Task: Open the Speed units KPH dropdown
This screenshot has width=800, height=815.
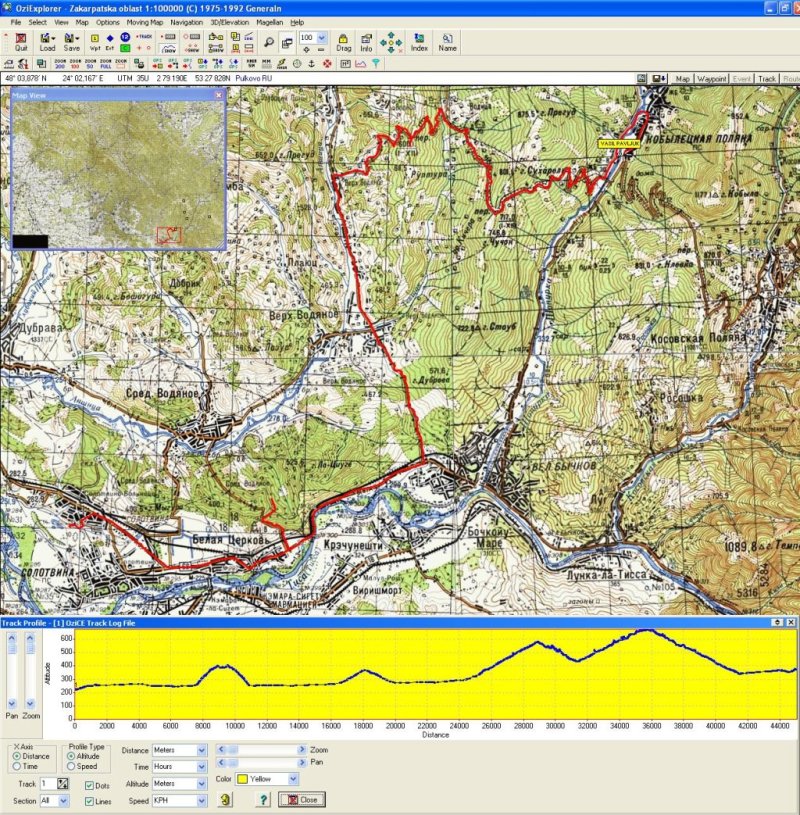Action: click(x=202, y=801)
